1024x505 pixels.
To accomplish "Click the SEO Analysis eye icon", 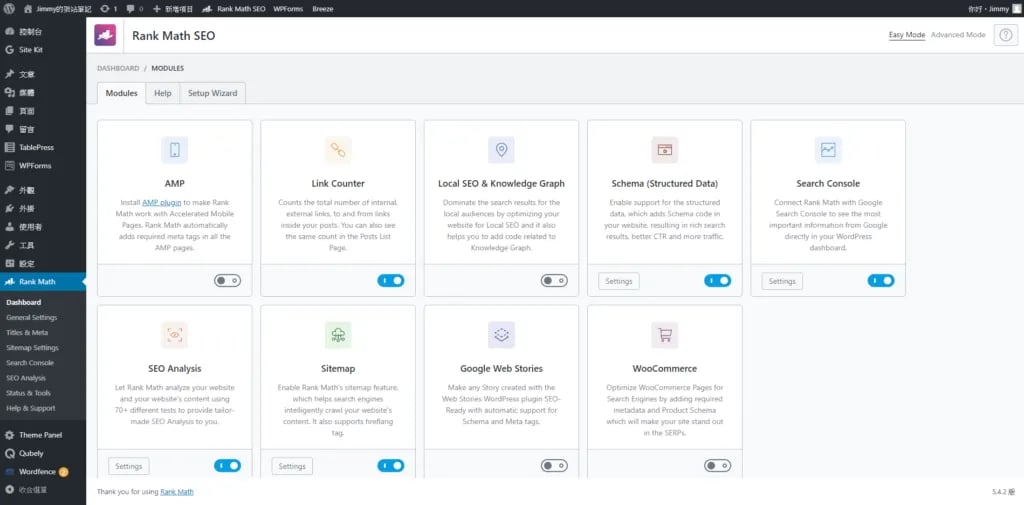I will coord(174,335).
